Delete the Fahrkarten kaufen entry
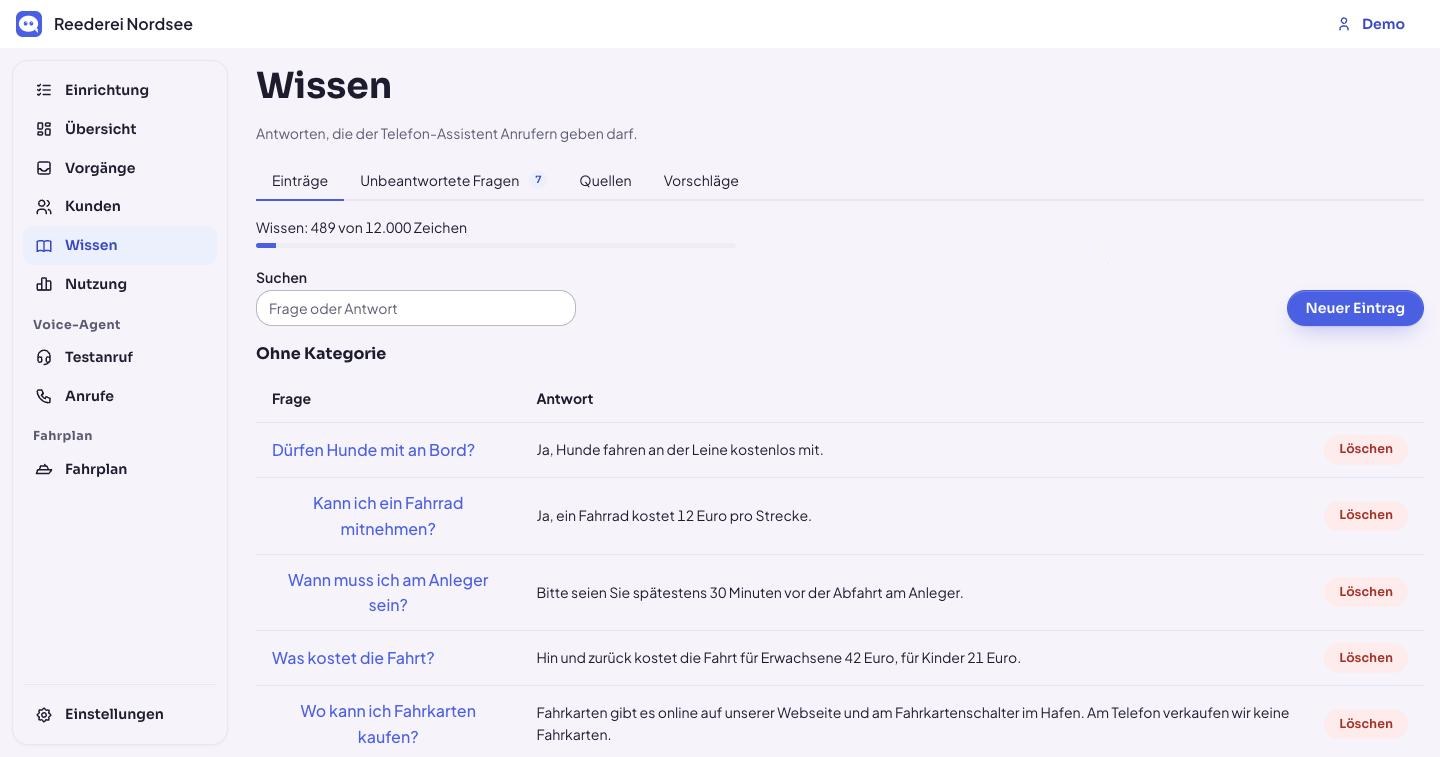This screenshot has height=757, width=1440. [x=1366, y=724]
